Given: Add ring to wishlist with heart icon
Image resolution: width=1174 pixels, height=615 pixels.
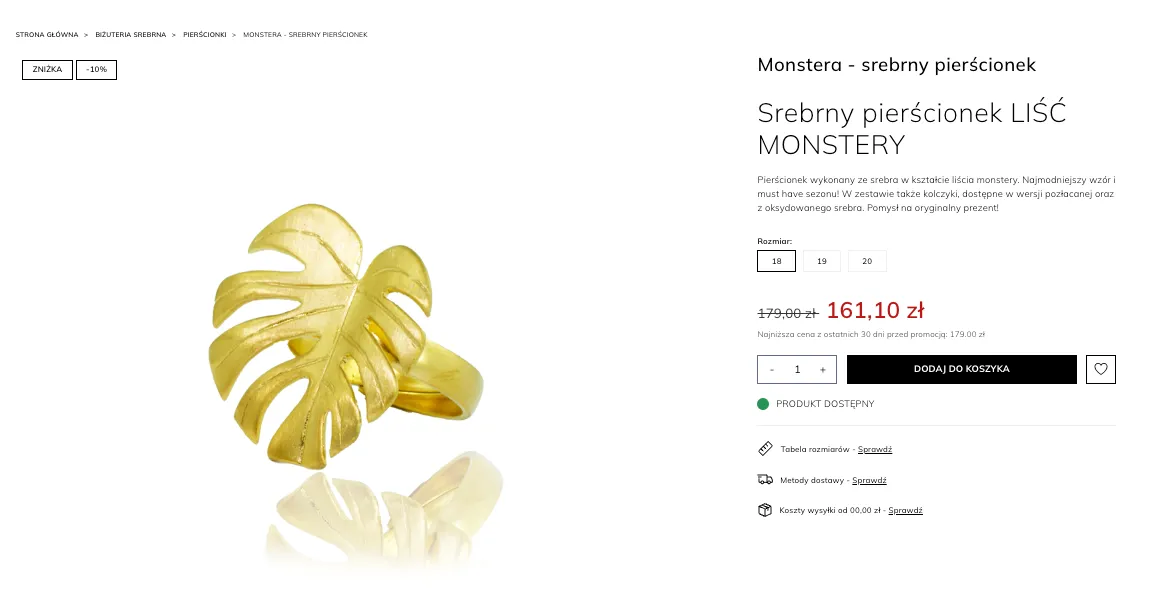Looking at the screenshot, I should click(x=1101, y=369).
